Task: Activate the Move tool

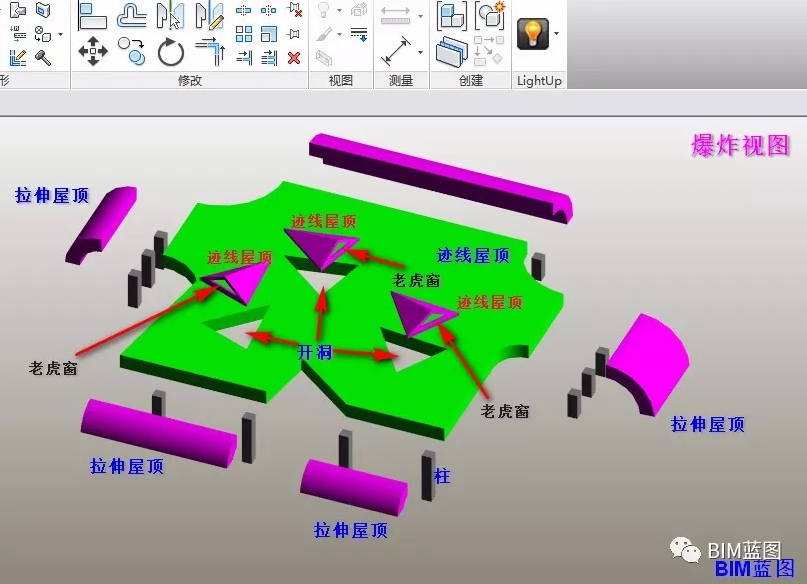Action: click(x=93, y=51)
